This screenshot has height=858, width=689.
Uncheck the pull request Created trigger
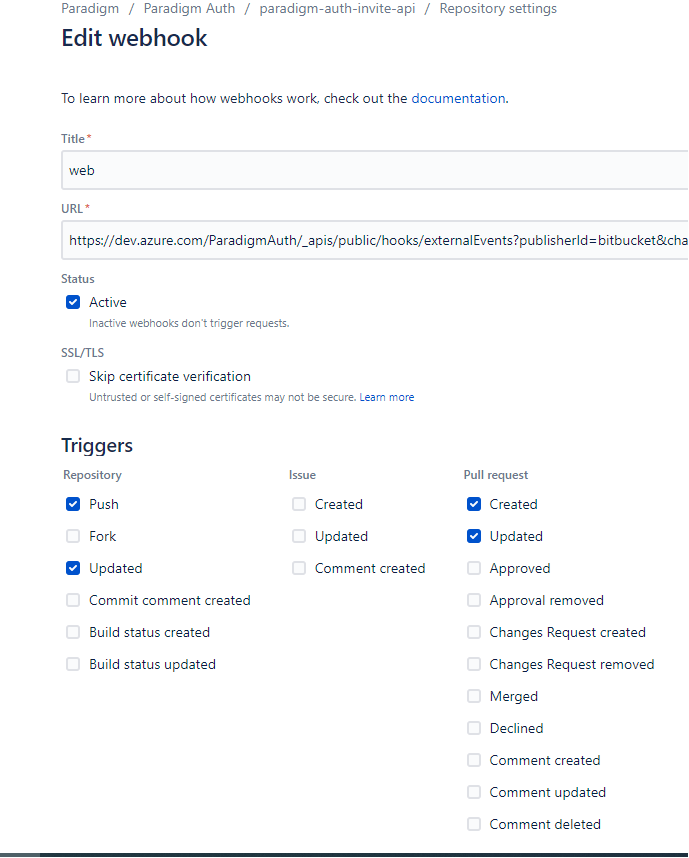click(x=473, y=504)
